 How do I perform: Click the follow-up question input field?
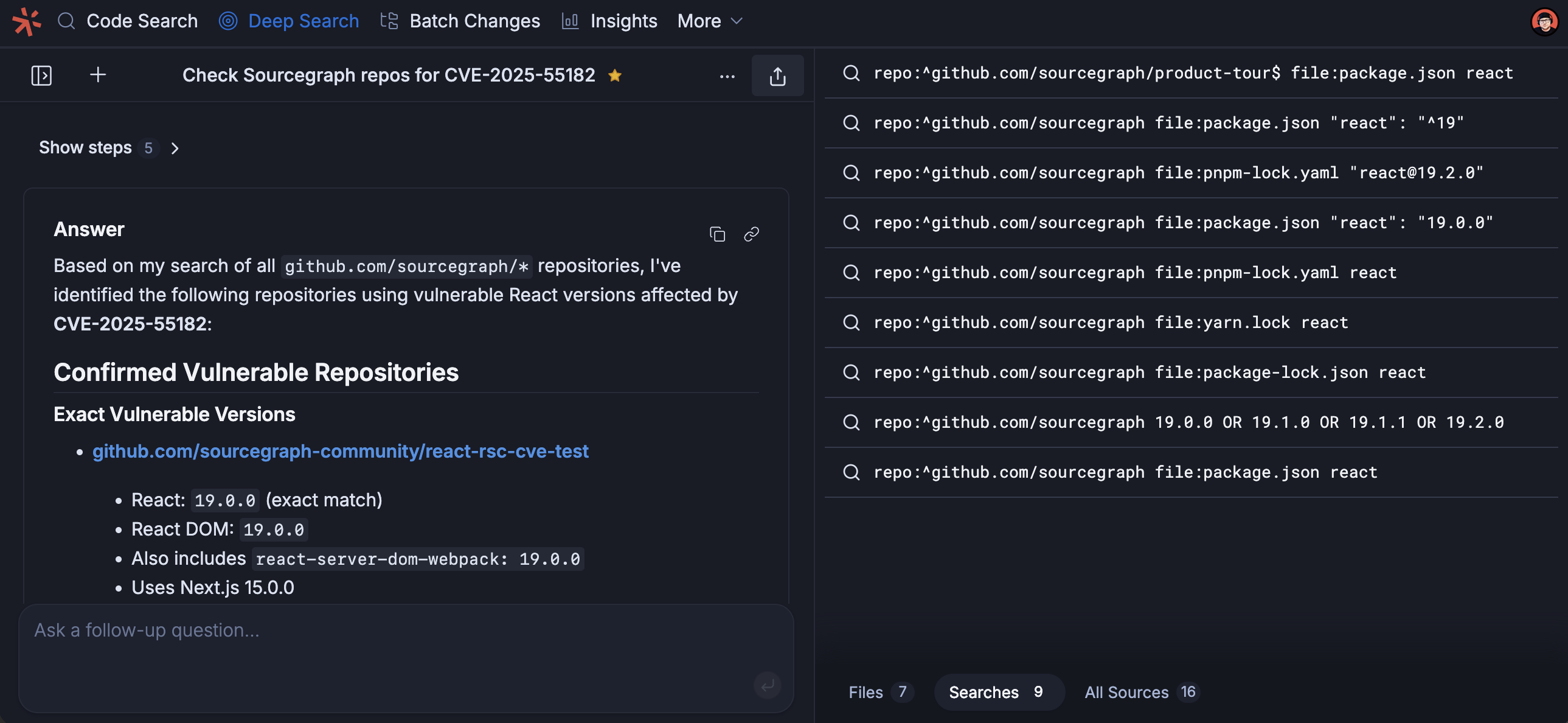tap(365, 630)
